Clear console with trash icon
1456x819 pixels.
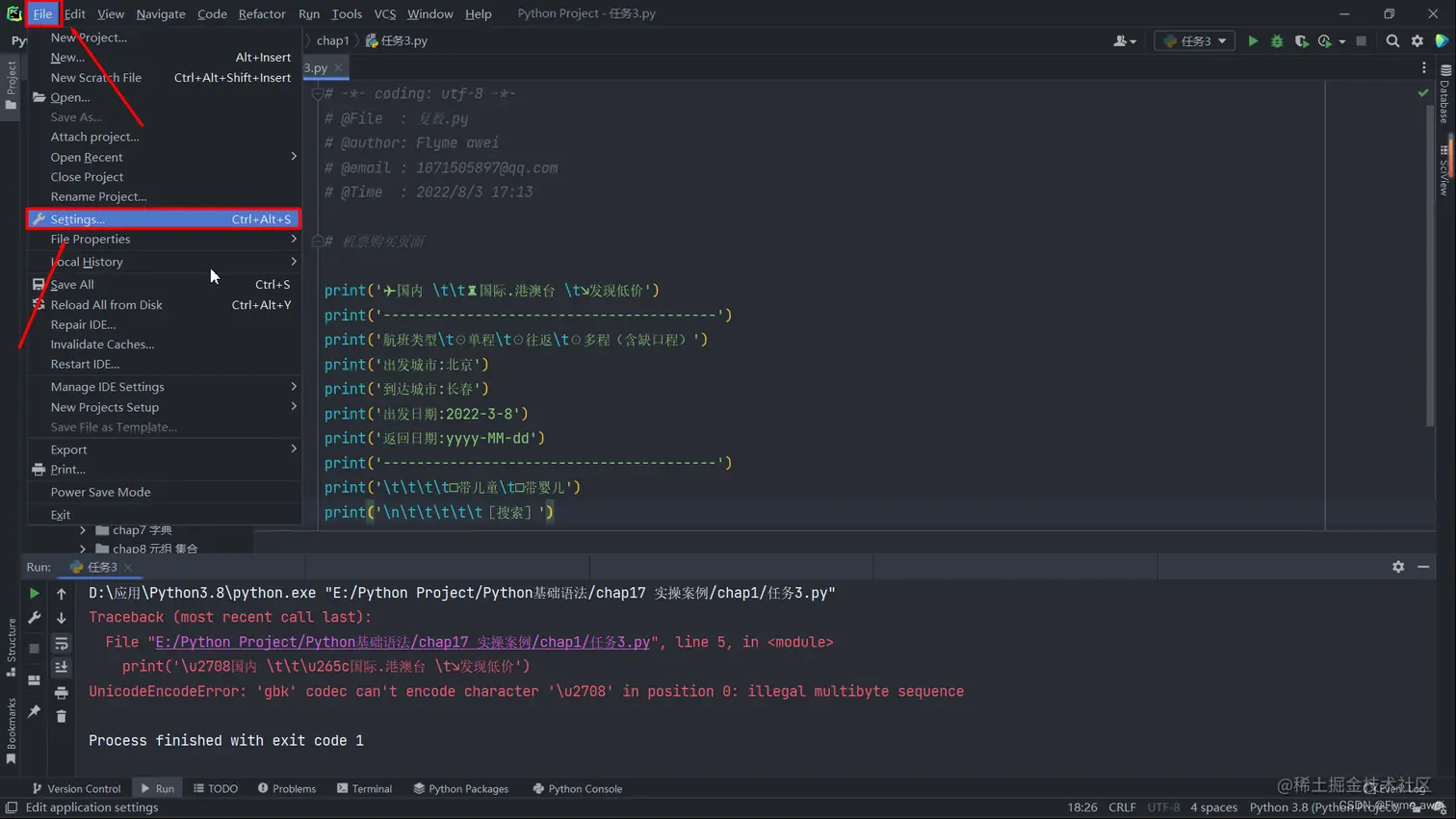[61, 716]
